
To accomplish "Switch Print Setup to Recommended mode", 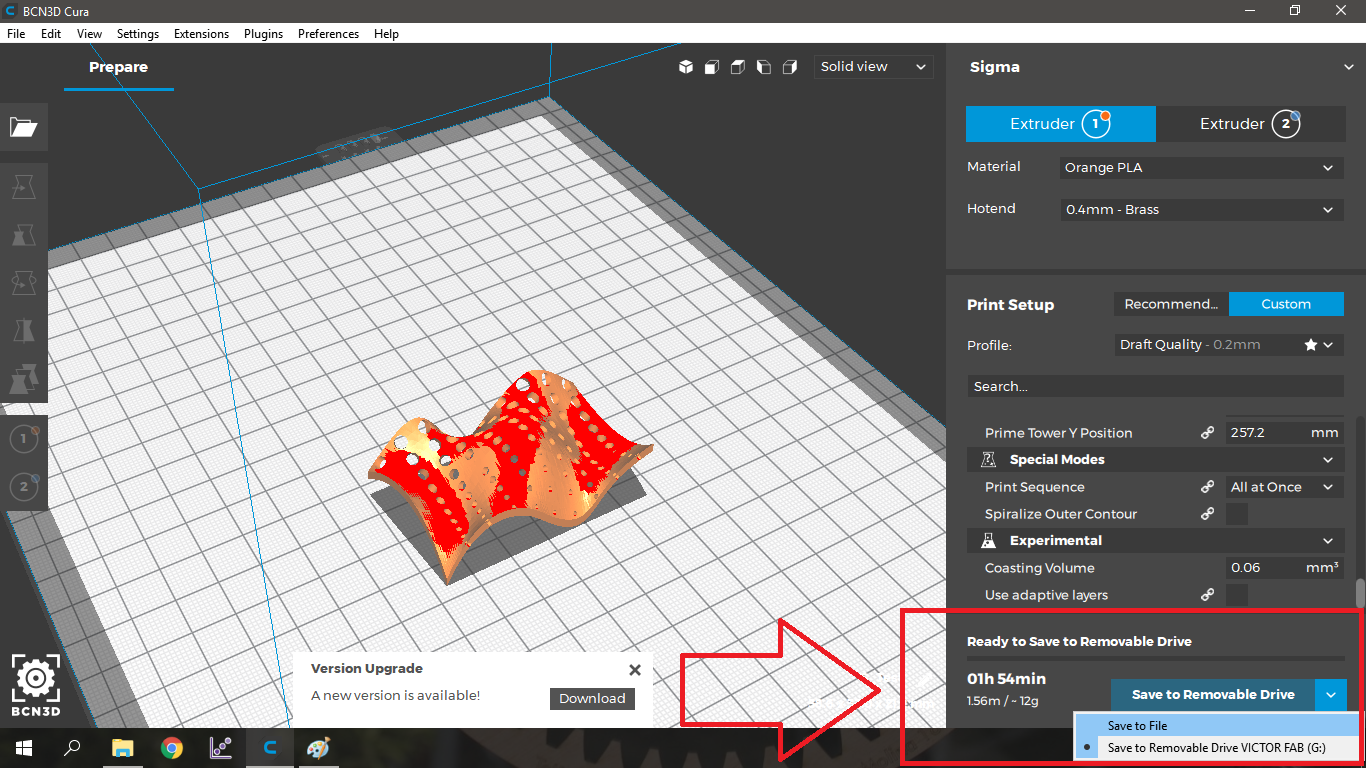I will click(1171, 304).
